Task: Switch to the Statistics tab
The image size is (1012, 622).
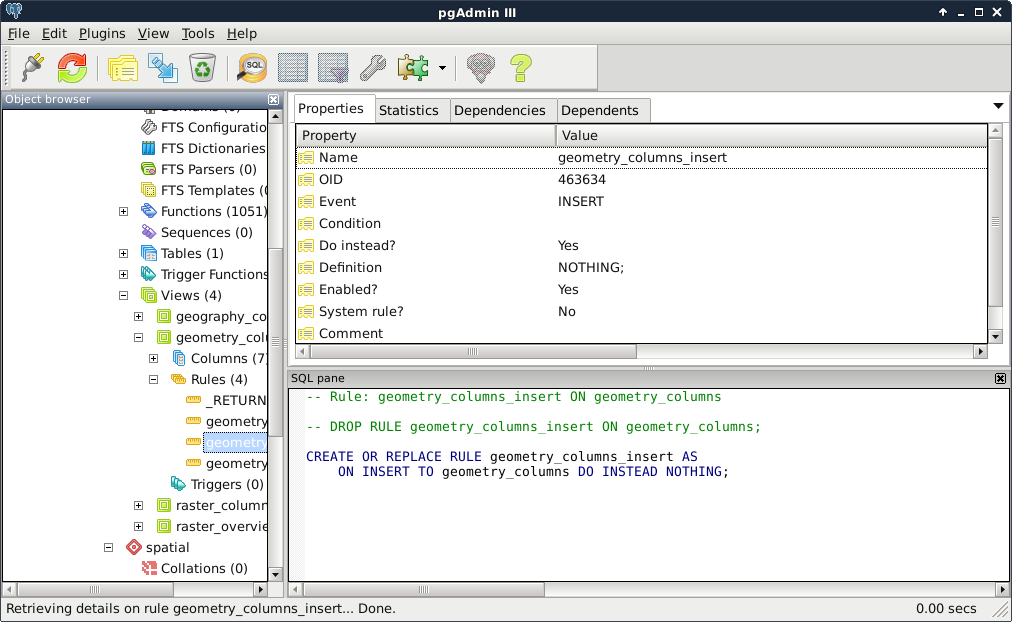Action: 408,110
